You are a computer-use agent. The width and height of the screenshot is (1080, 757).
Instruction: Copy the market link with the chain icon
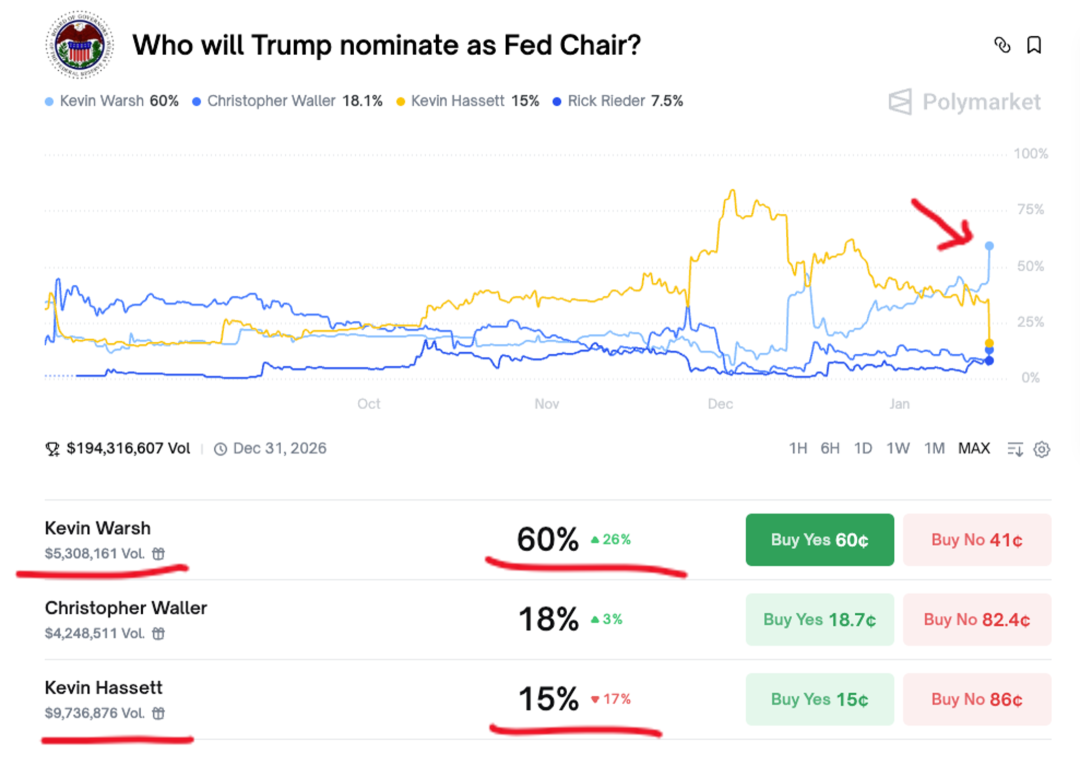[1002, 45]
